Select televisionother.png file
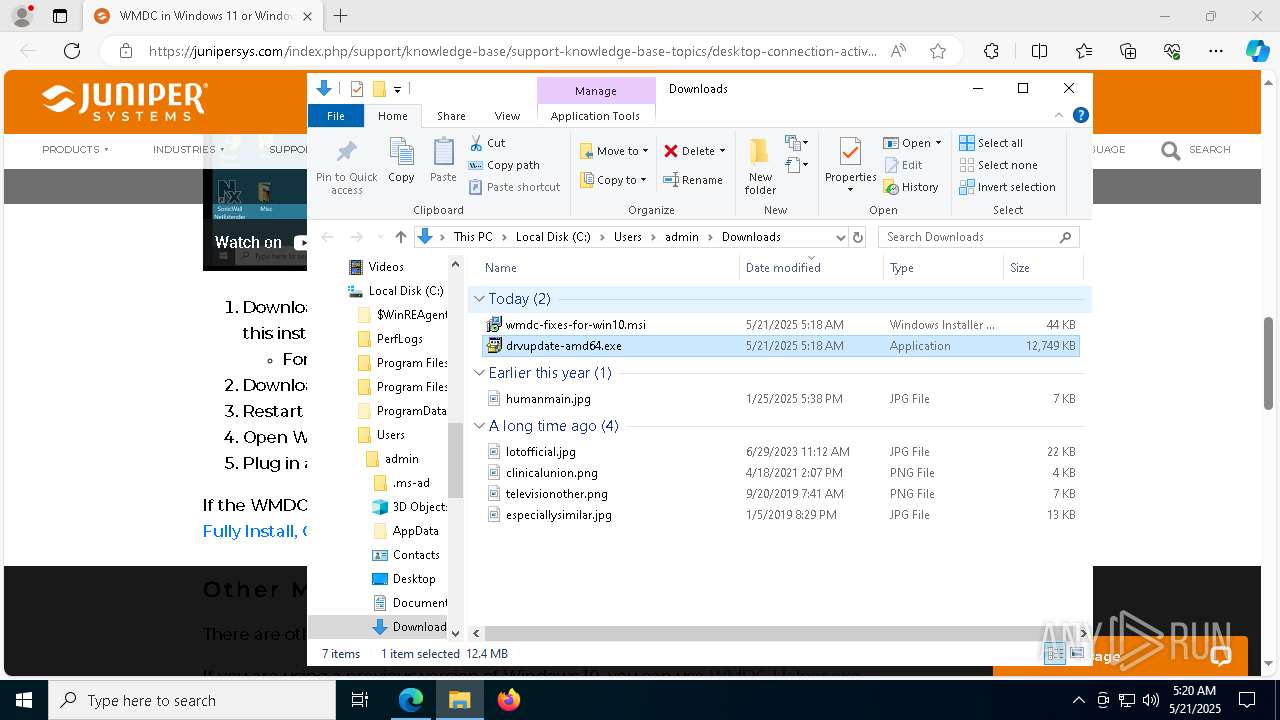1280x720 pixels. click(x=780, y=494)
